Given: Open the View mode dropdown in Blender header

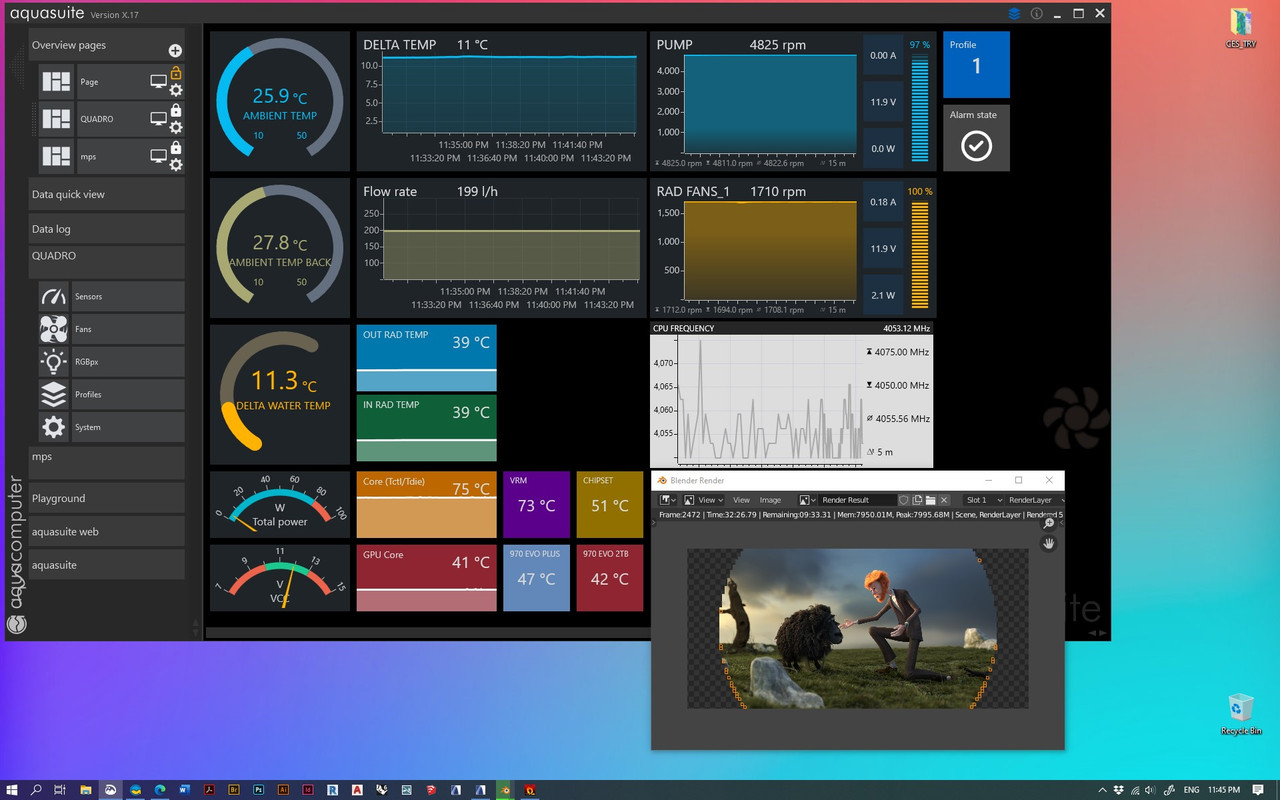Looking at the screenshot, I should (x=704, y=500).
